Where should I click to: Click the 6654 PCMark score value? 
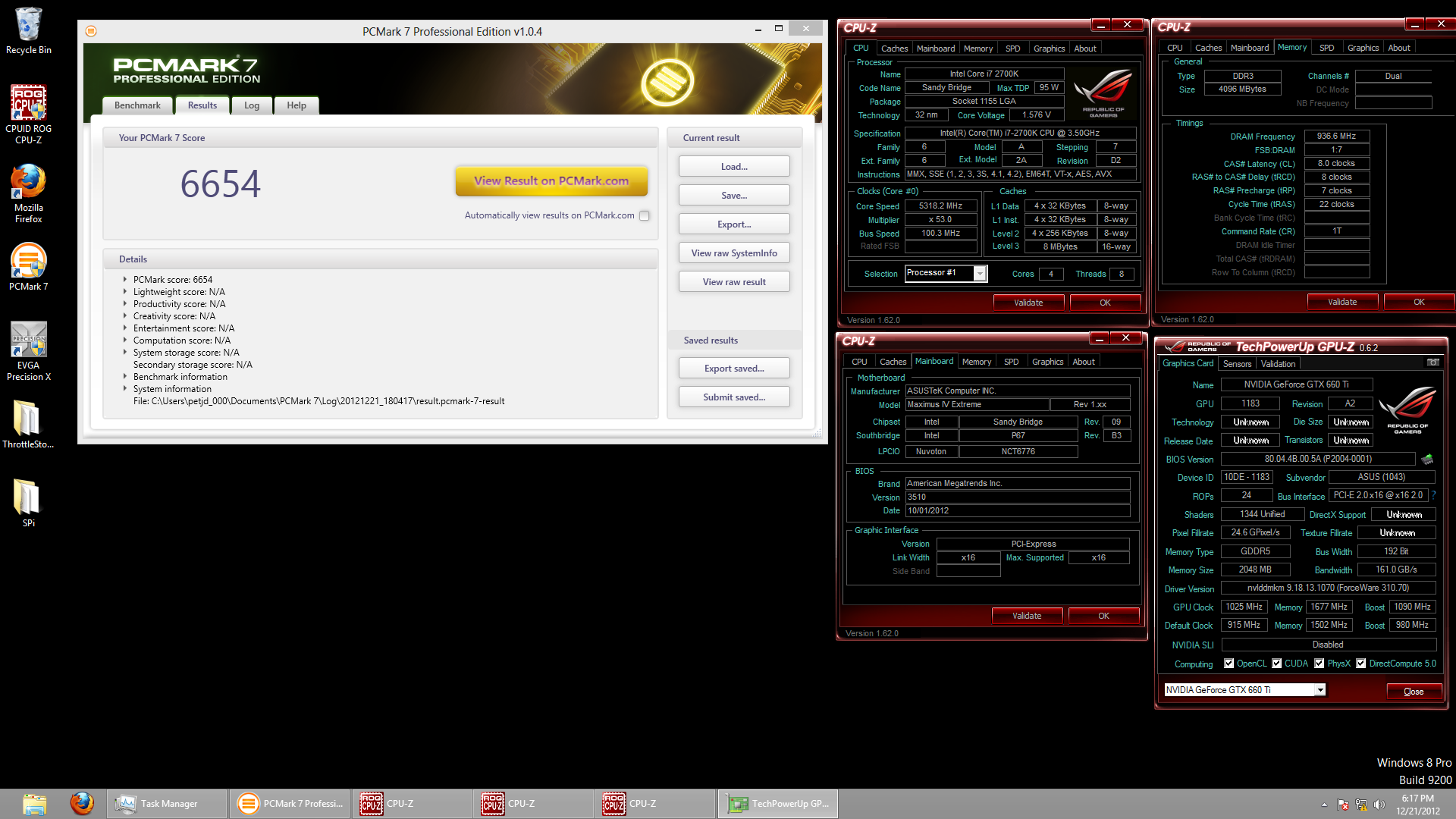coord(220,184)
